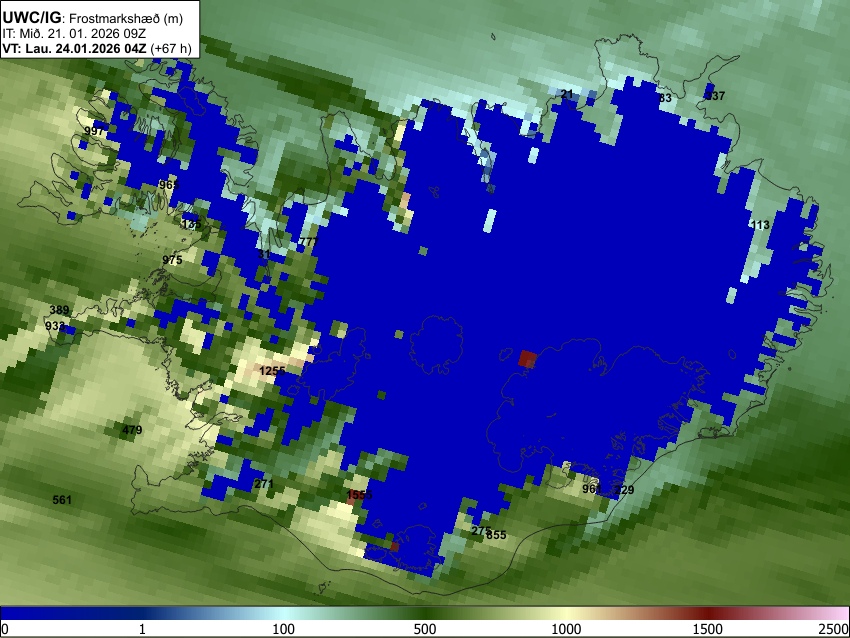Image resolution: width=850 pixels, height=638 pixels.
Task: Click the 855 value label
Action: (x=496, y=535)
